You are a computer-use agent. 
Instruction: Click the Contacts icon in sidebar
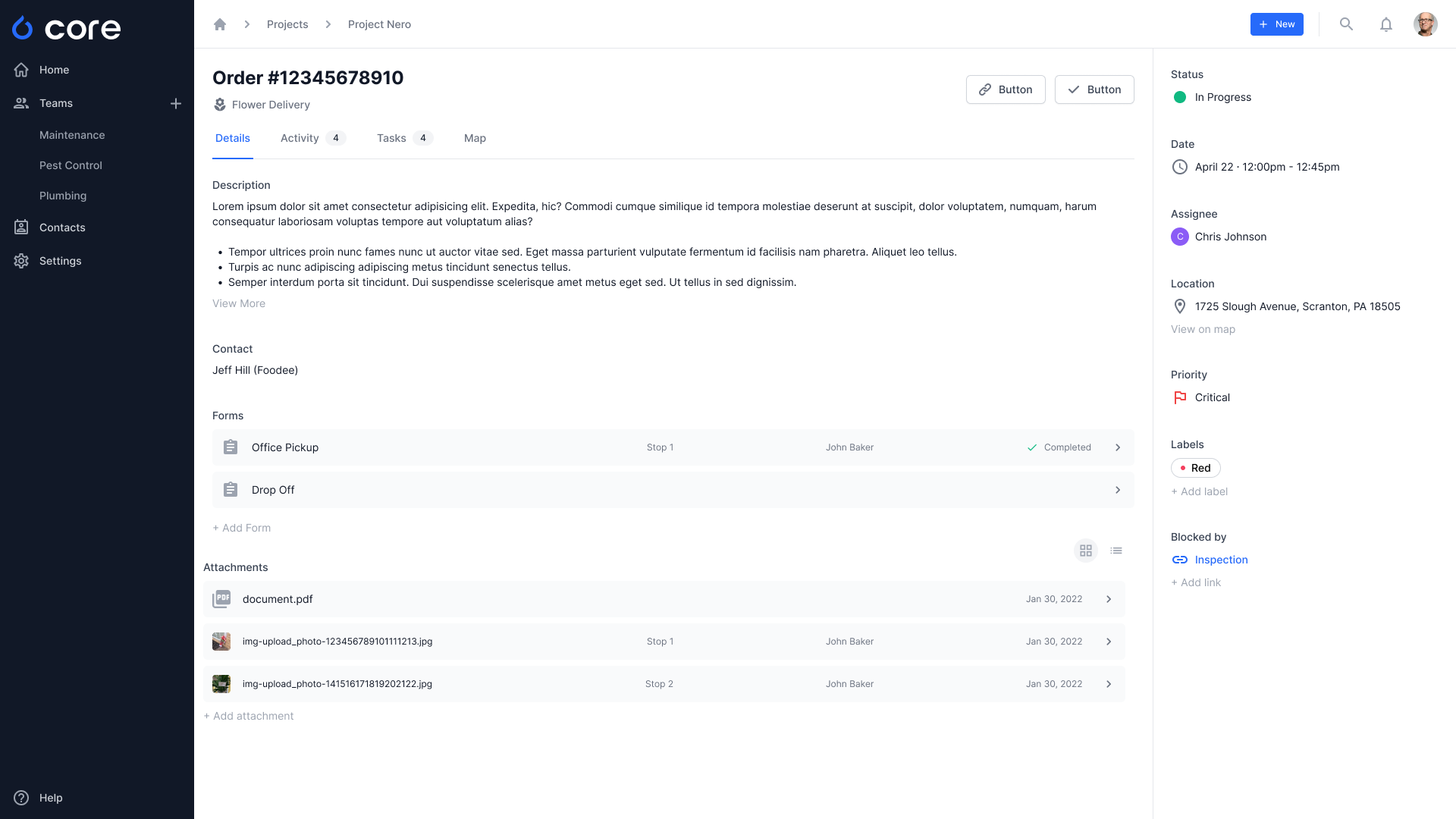pos(21,227)
